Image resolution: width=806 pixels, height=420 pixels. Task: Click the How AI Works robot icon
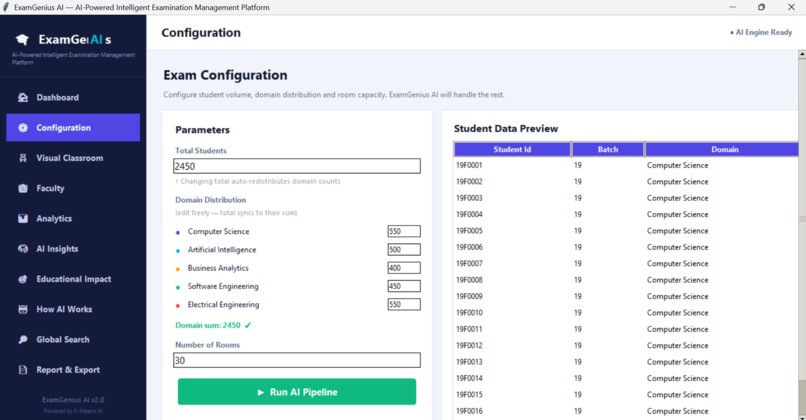23,309
